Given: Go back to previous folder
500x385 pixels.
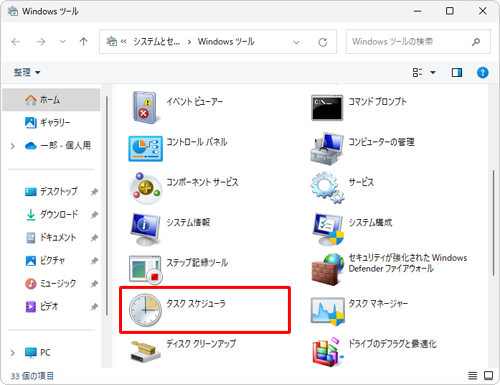Looking at the screenshot, I should tap(16, 42).
